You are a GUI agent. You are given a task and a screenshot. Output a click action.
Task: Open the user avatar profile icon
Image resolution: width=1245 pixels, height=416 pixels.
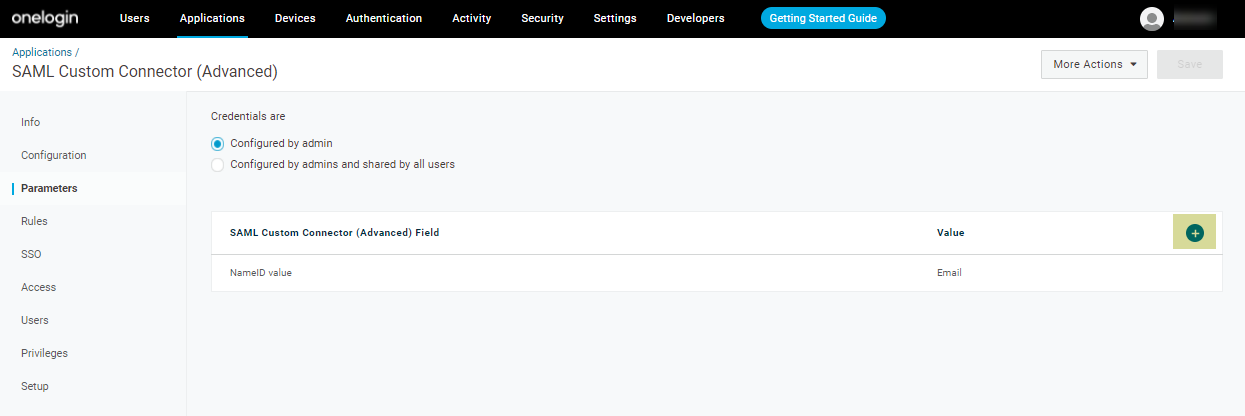click(1152, 19)
